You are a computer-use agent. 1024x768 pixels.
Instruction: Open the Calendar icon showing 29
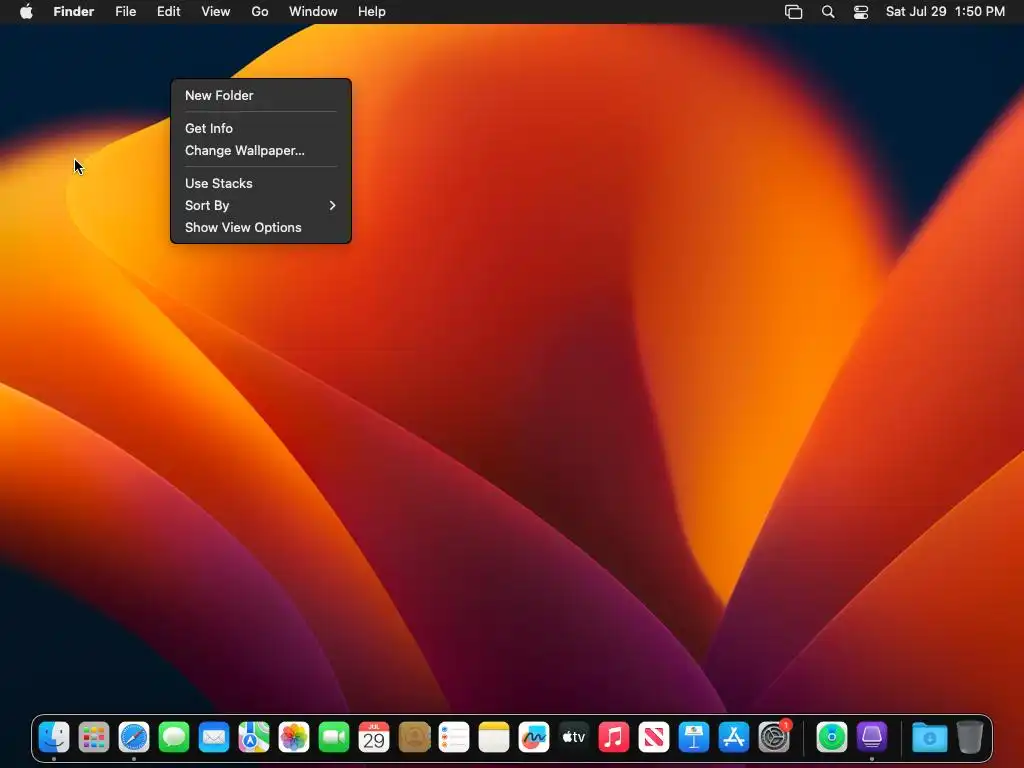tap(374, 737)
